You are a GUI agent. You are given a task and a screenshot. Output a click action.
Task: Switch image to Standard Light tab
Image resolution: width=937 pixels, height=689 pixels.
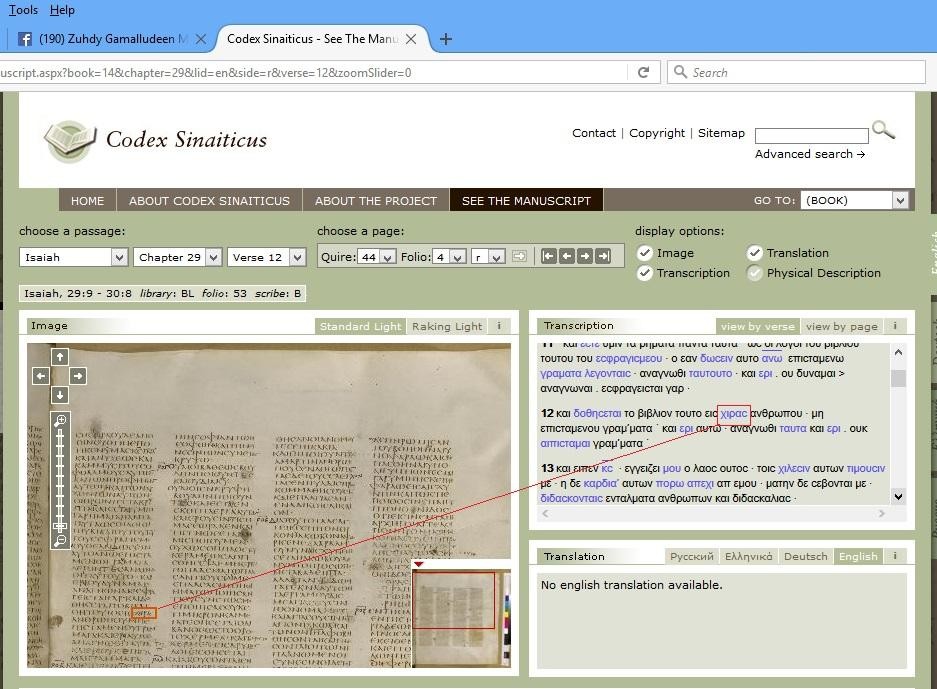pyautogui.click(x=360, y=326)
